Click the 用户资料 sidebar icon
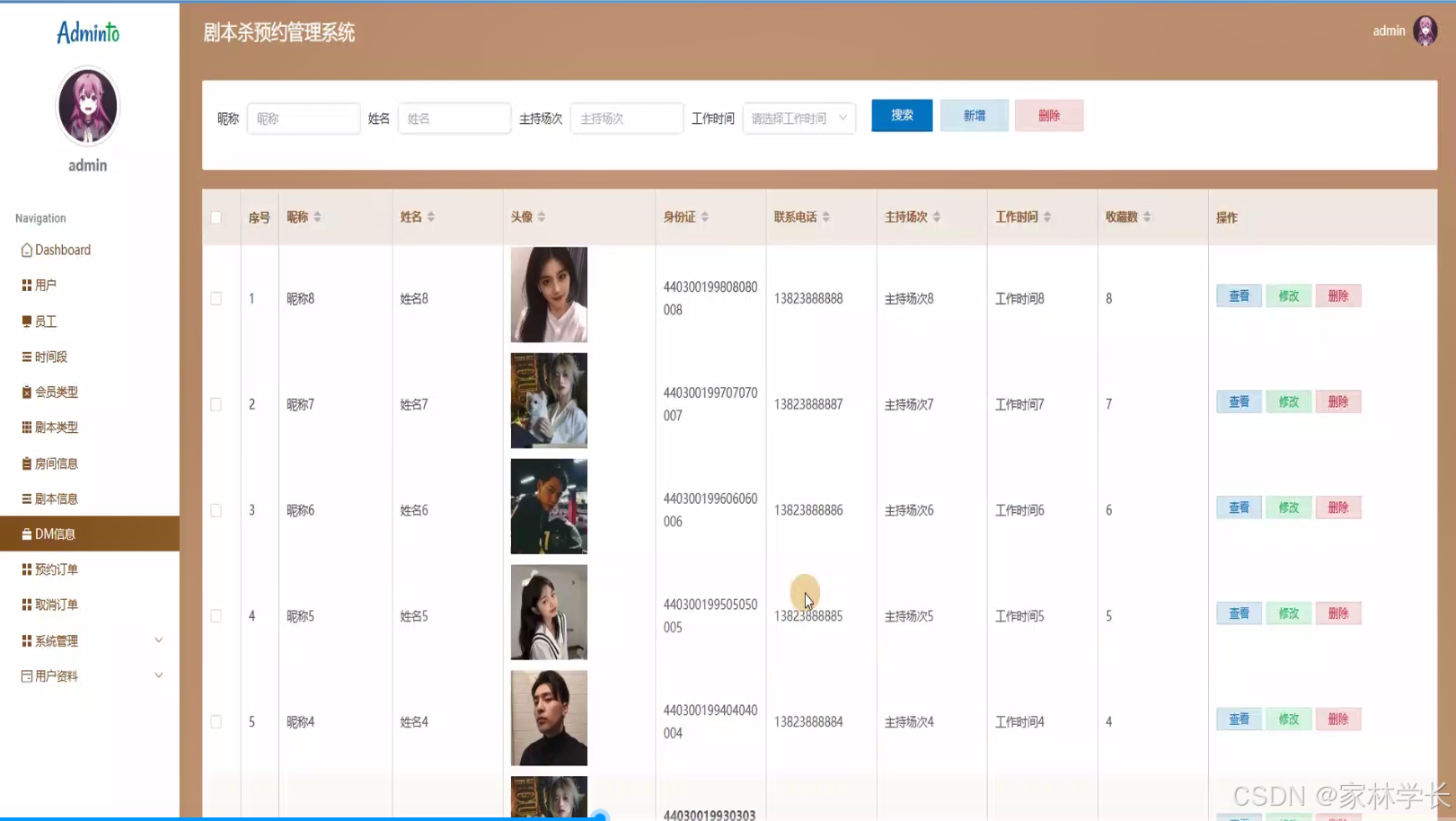The width and height of the screenshot is (1456, 821). tap(26, 675)
